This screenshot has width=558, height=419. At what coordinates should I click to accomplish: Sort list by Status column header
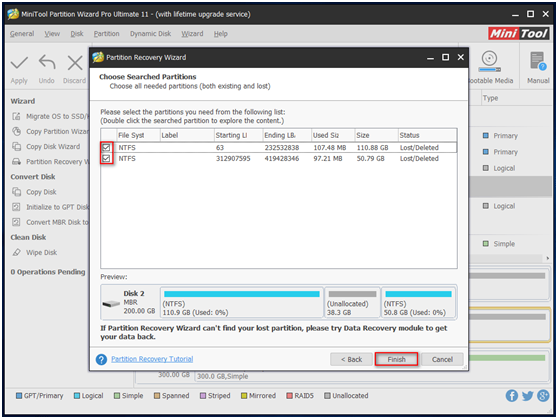[427, 135]
